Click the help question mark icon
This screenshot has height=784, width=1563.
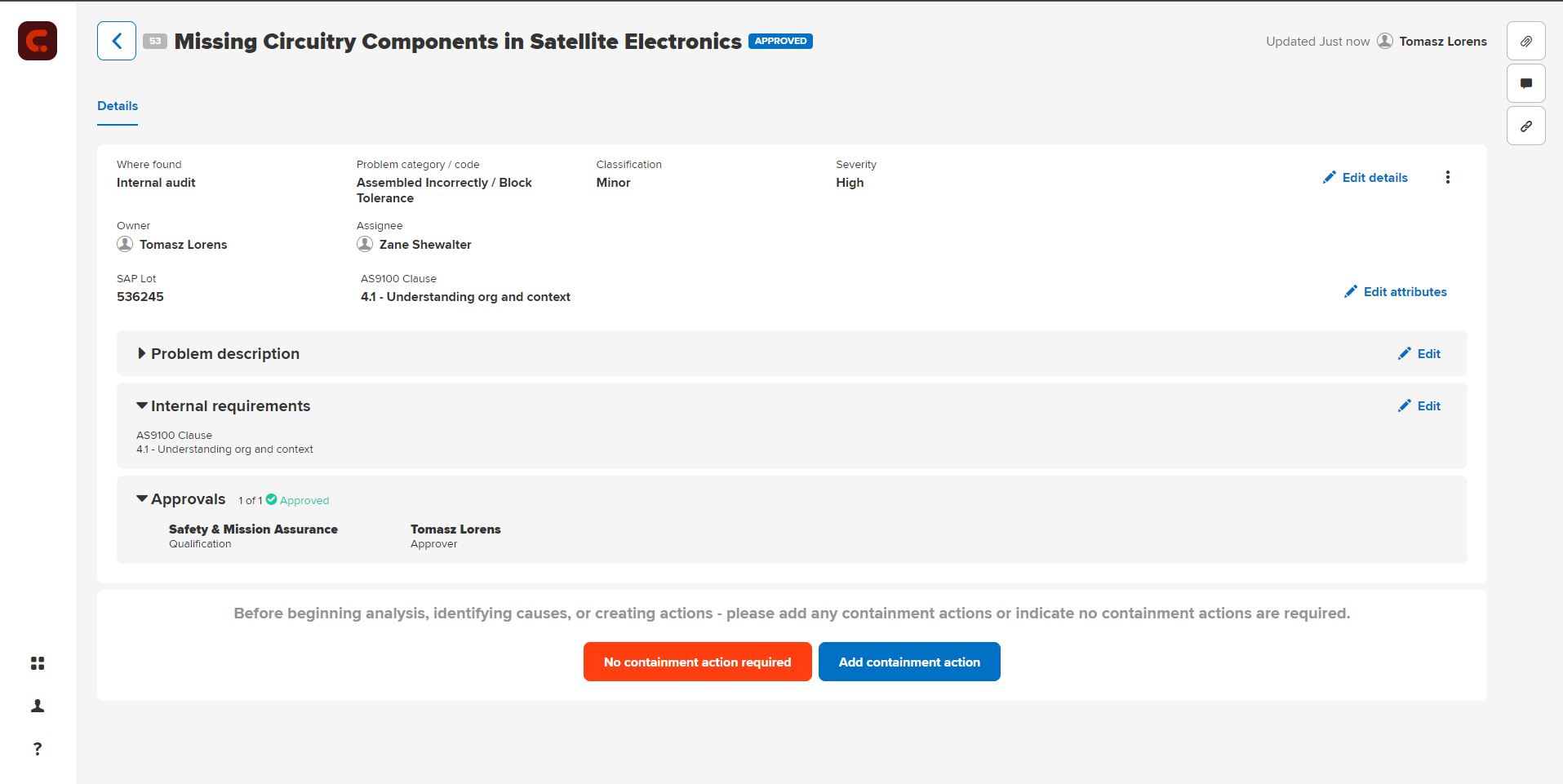[38, 749]
